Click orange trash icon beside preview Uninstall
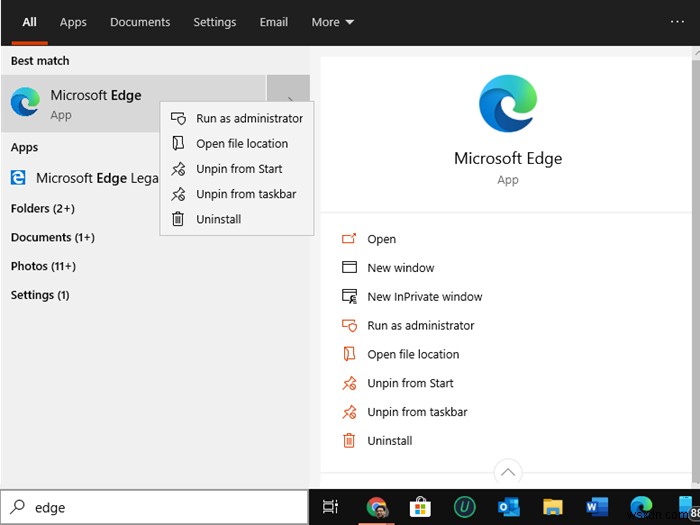 [x=349, y=441]
